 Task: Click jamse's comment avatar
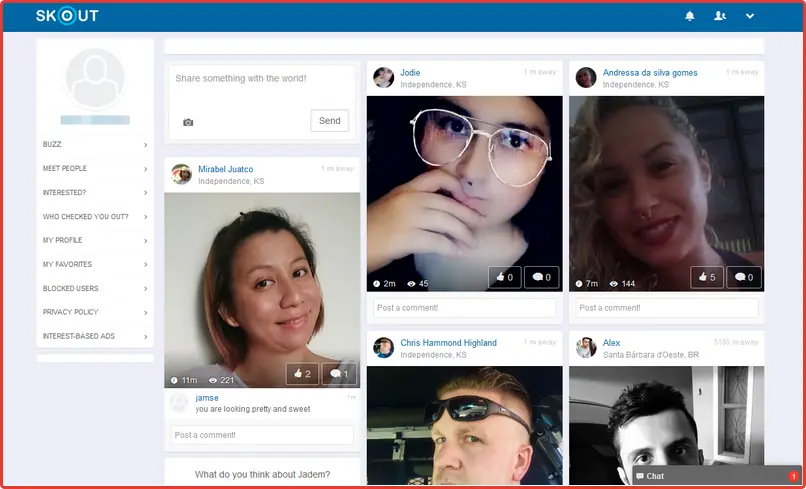pos(179,403)
